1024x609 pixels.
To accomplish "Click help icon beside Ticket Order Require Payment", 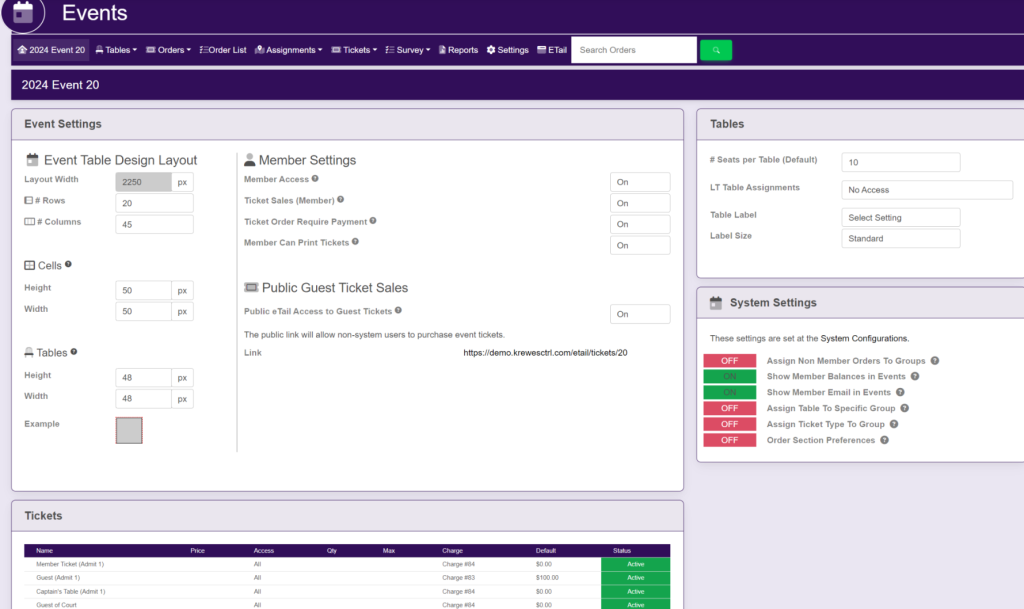I will (x=373, y=221).
